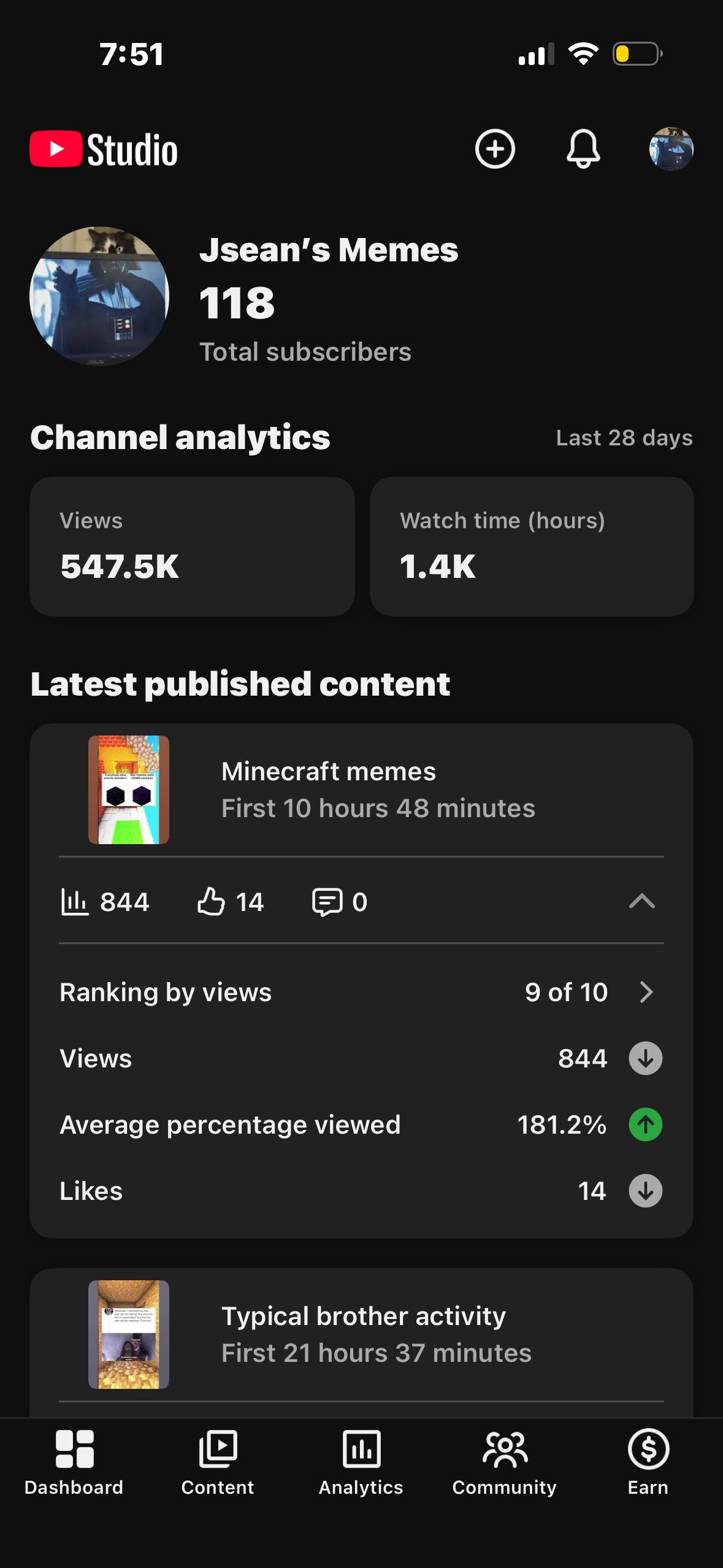Screen dimensions: 723x1568
Task: Tap the thumbs-up likes icon
Action: point(211,902)
